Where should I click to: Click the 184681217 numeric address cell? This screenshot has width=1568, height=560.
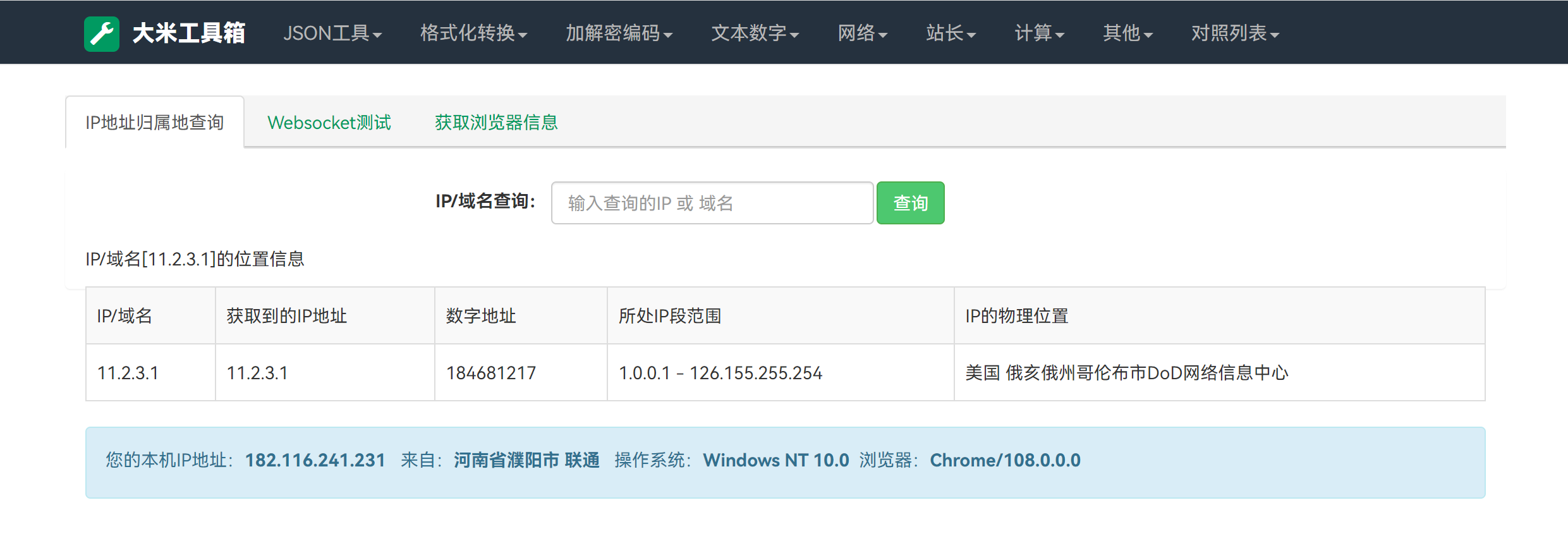tap(491, 373)
